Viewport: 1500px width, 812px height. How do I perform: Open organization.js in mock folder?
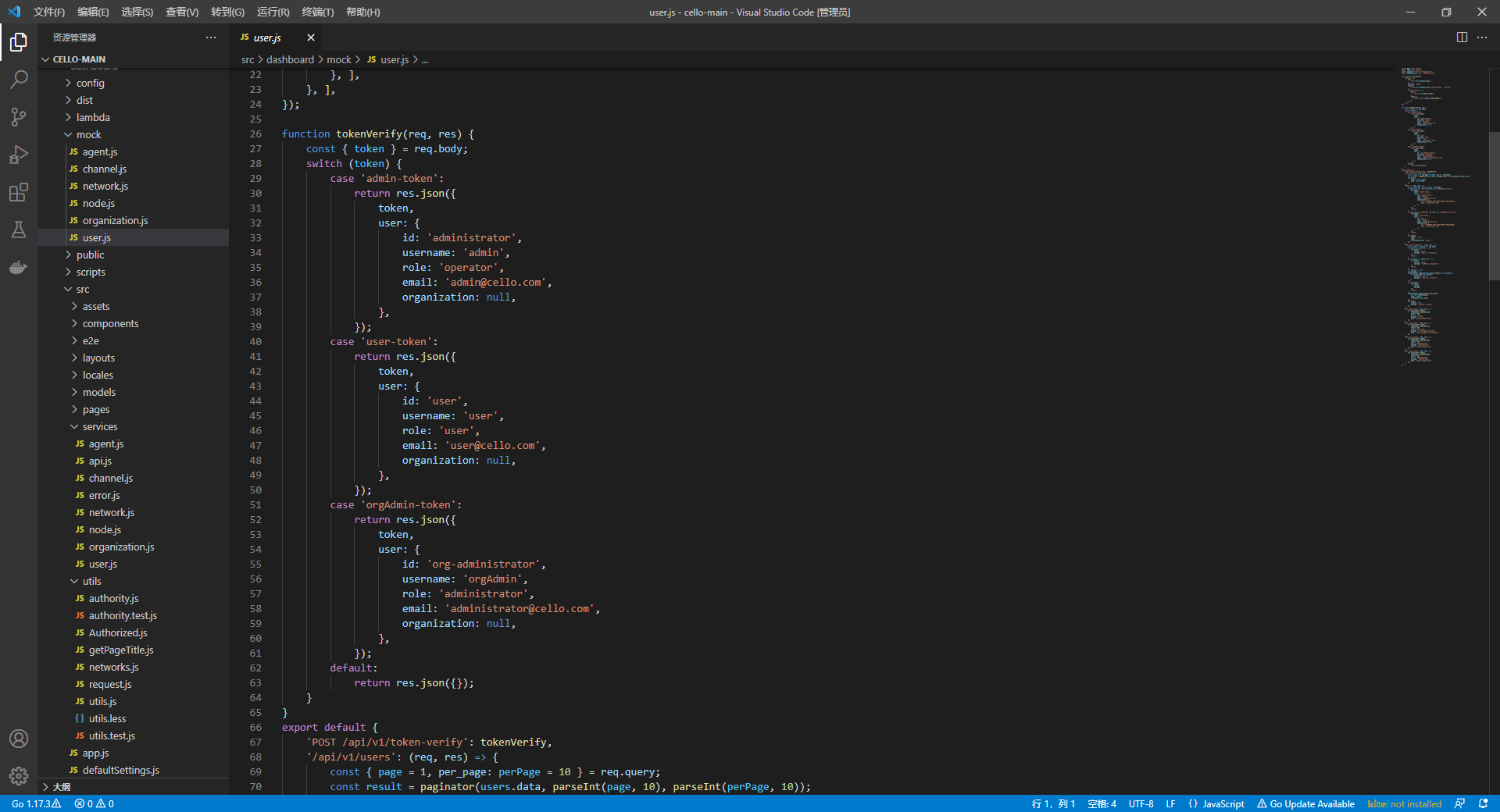(x=133, y=220)
